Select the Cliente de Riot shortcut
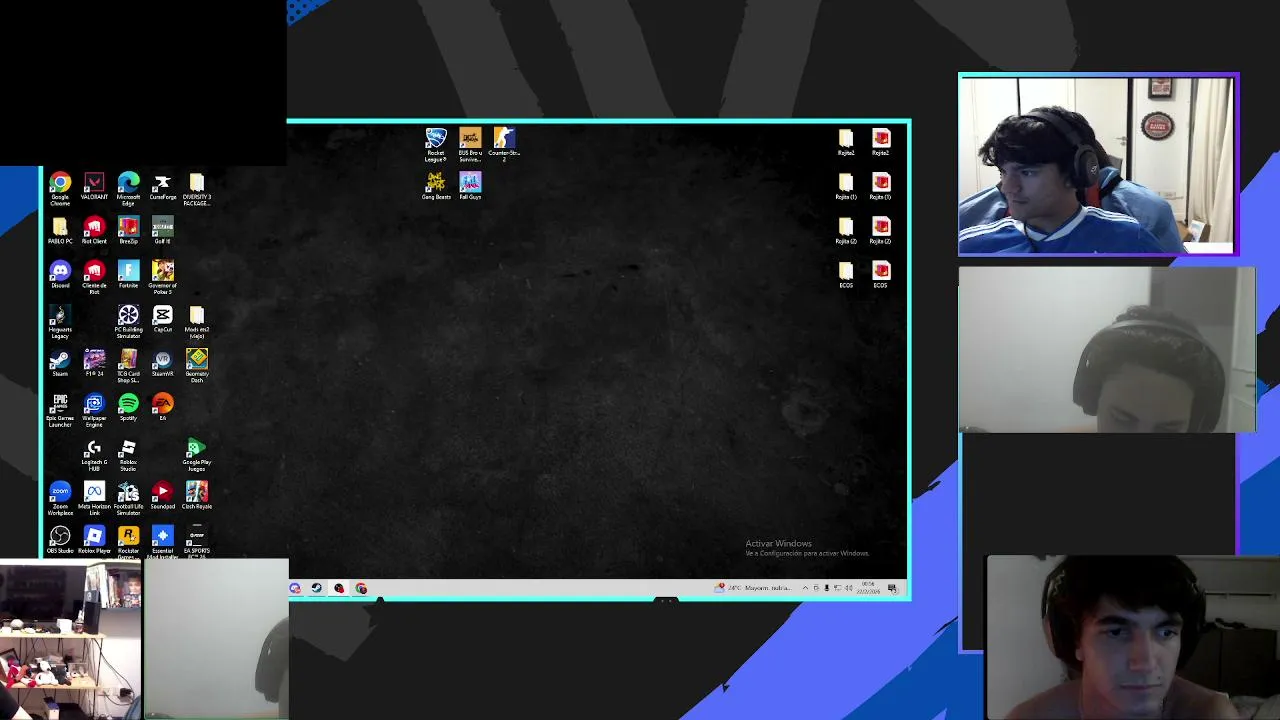The height and width of the screenshot is (720, 1280). point(94,277)
